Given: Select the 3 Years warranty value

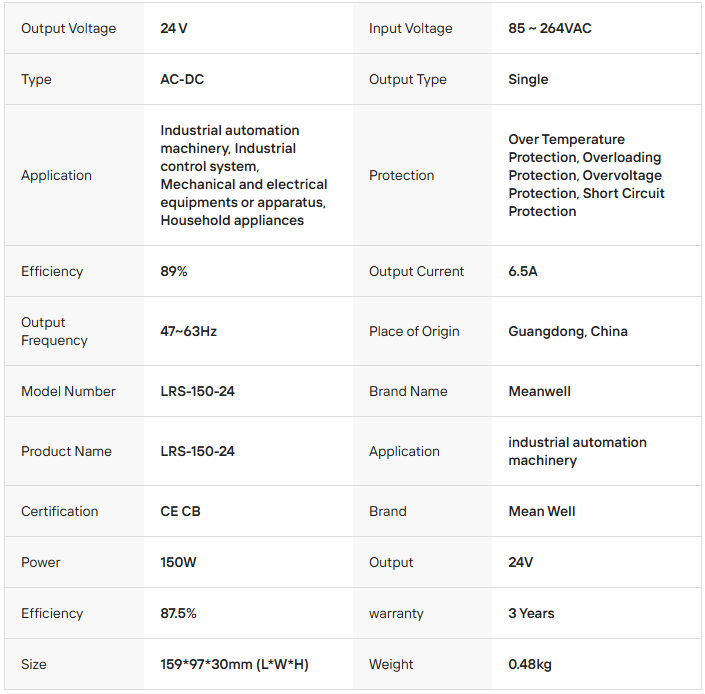Looking at the screenshot, I should click(531, 613).
